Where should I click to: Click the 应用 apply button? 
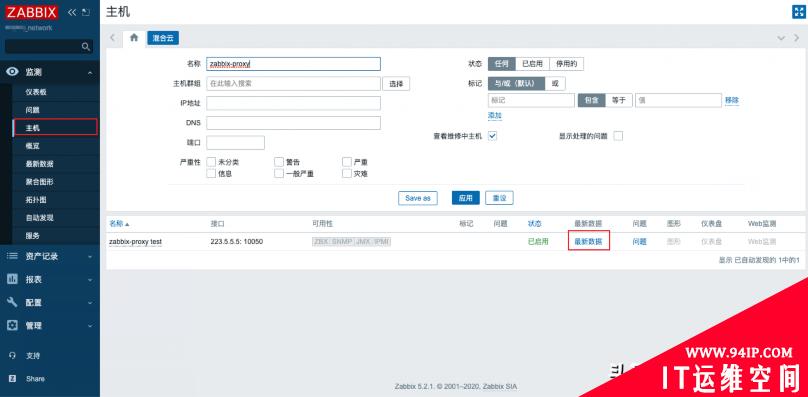[x=466, y=198]
